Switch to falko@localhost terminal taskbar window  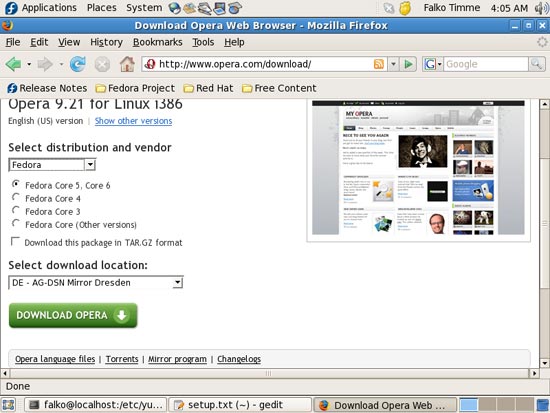coord(96,405)
